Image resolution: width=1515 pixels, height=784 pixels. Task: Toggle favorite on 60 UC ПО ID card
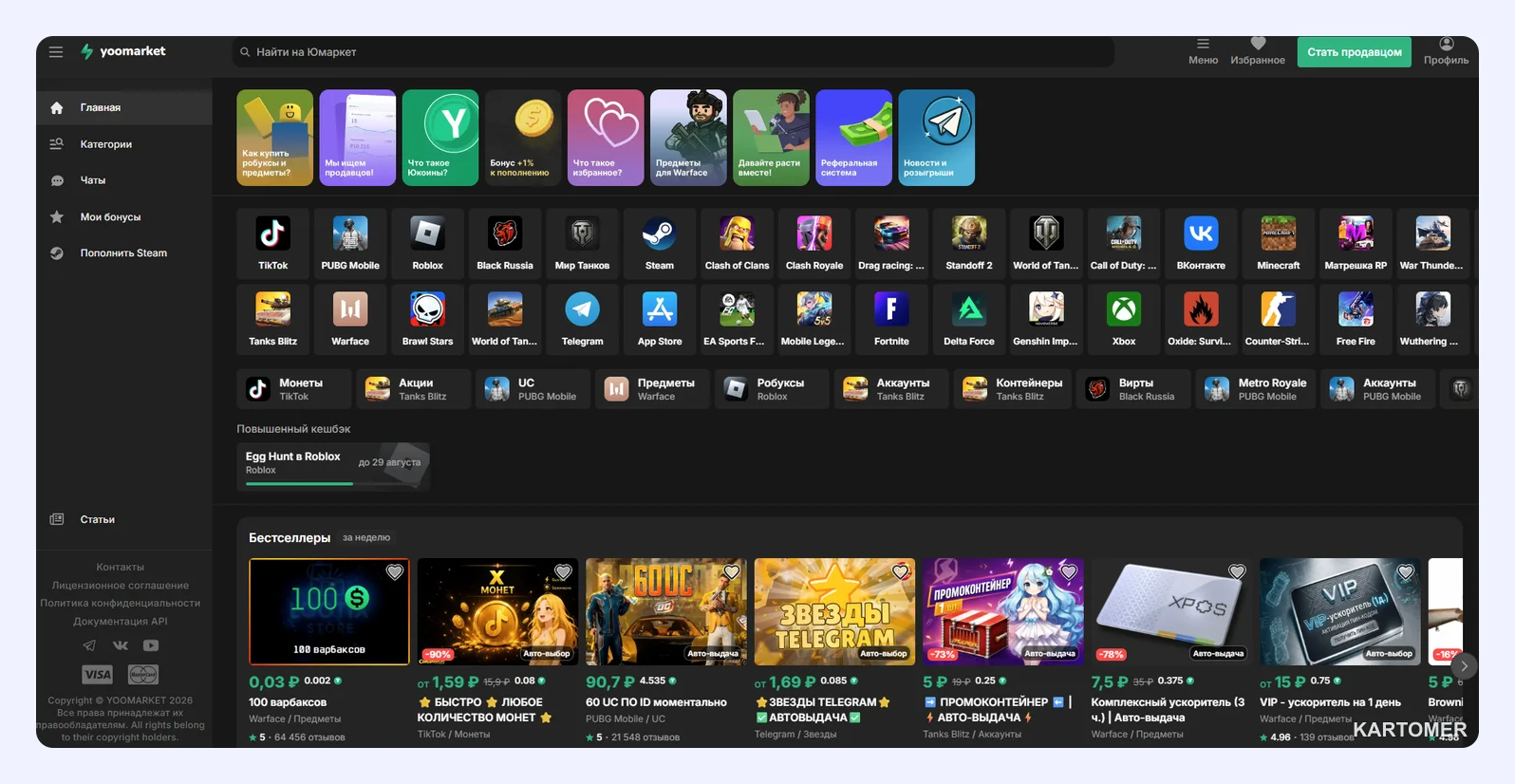click(x=732, y=572)
